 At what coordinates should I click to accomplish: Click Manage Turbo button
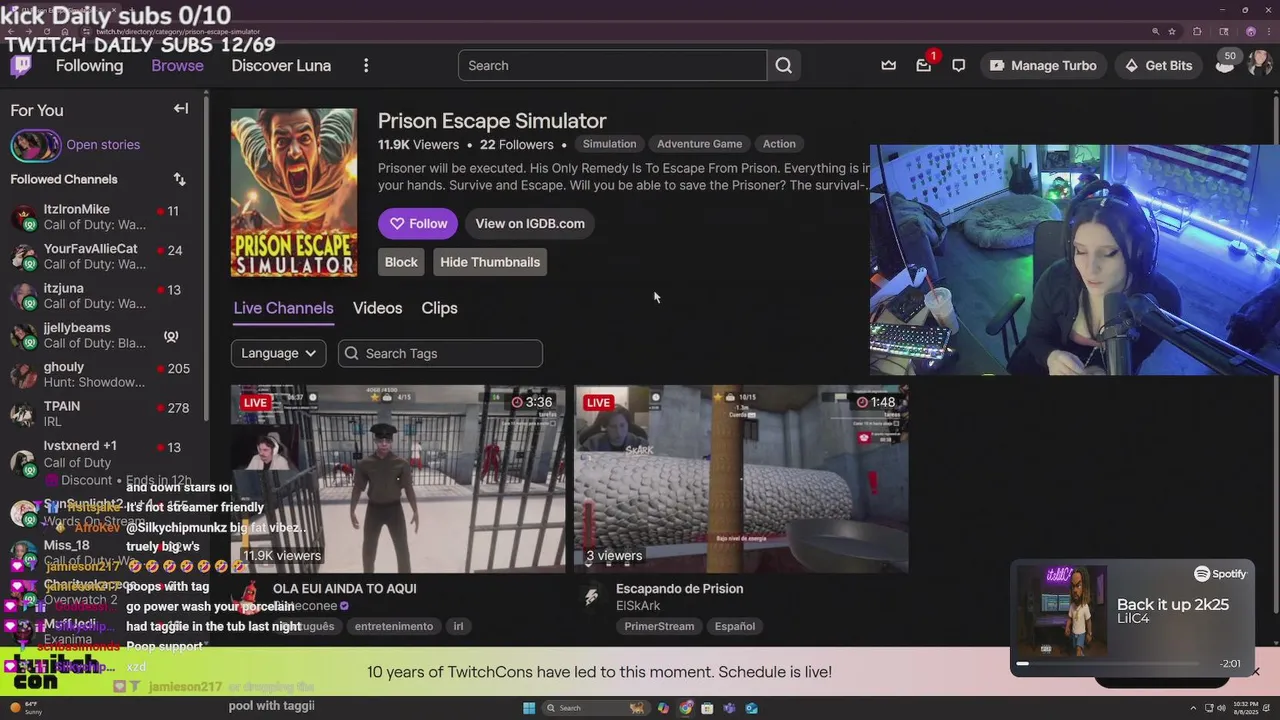coord(1042,65)
